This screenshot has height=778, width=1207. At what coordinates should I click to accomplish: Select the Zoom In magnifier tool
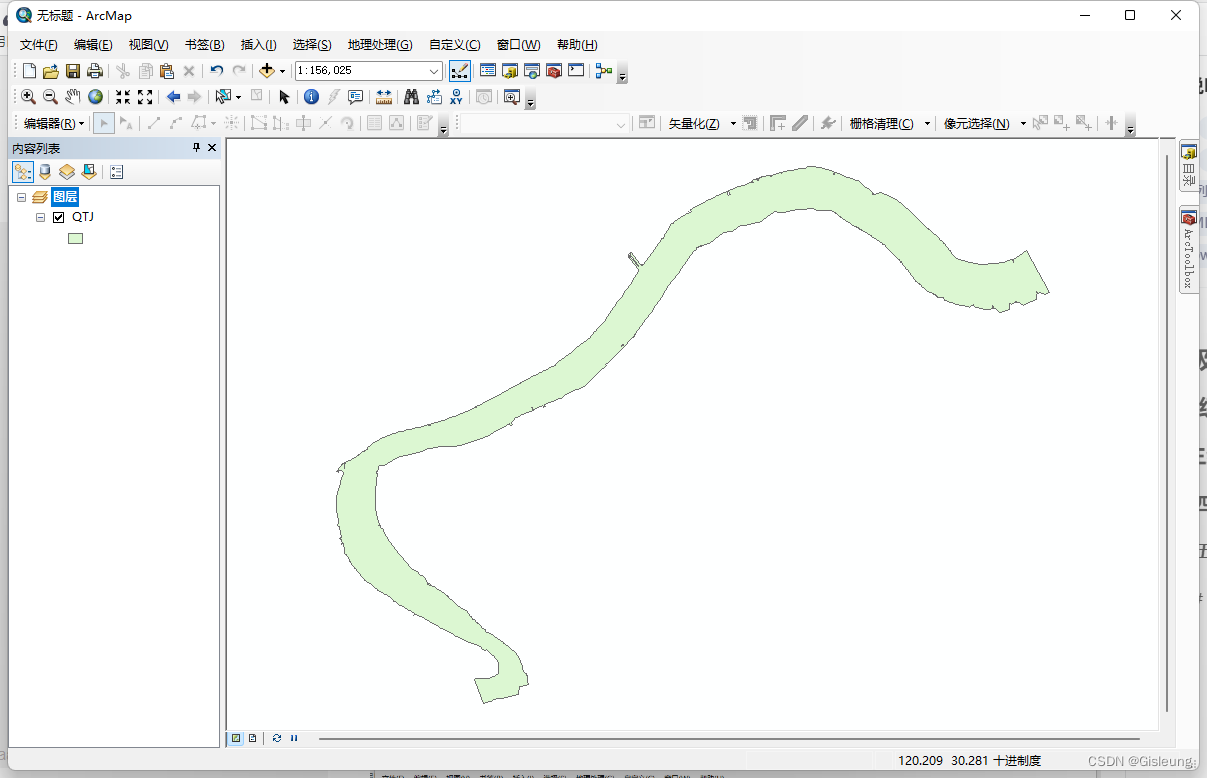28,97
